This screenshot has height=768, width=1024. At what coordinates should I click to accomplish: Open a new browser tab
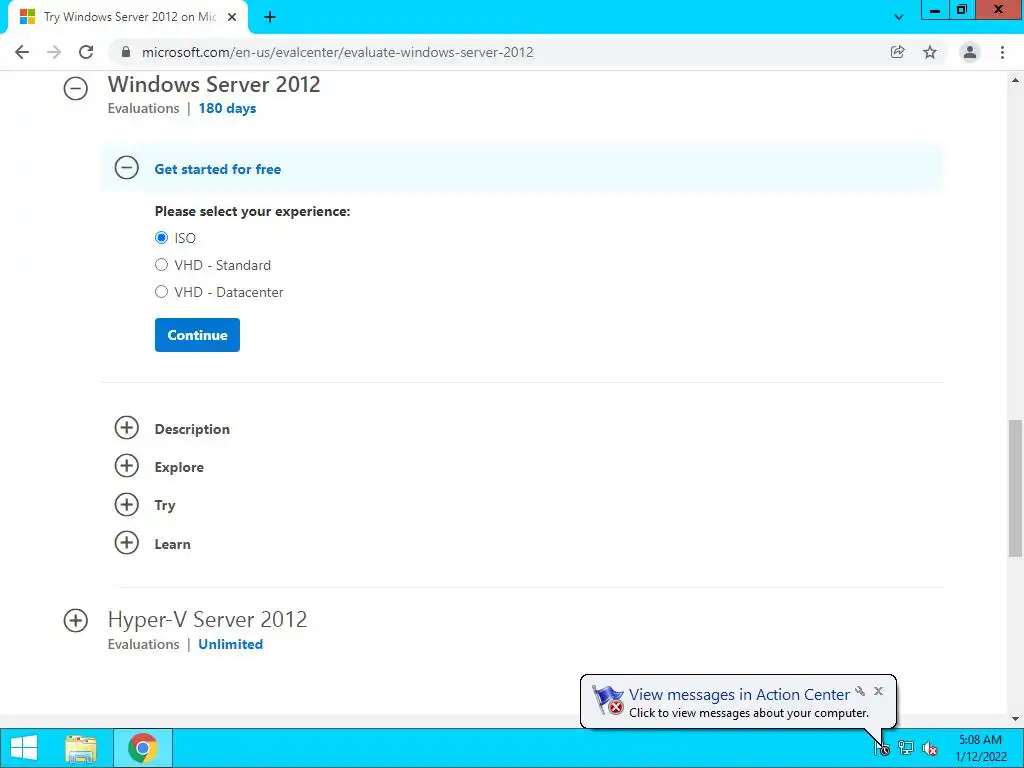click(x=270, y=18)
